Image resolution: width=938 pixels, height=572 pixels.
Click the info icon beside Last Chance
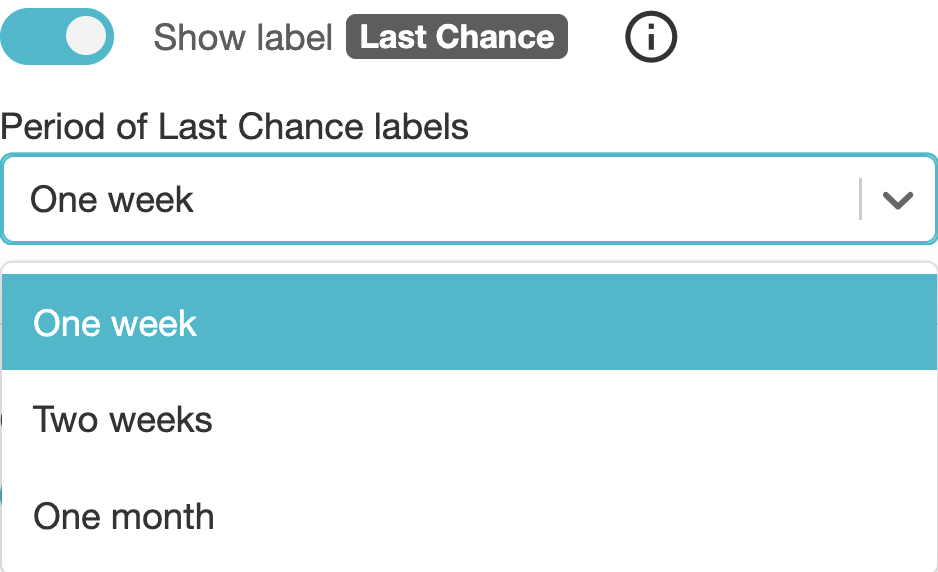[651, 38]
